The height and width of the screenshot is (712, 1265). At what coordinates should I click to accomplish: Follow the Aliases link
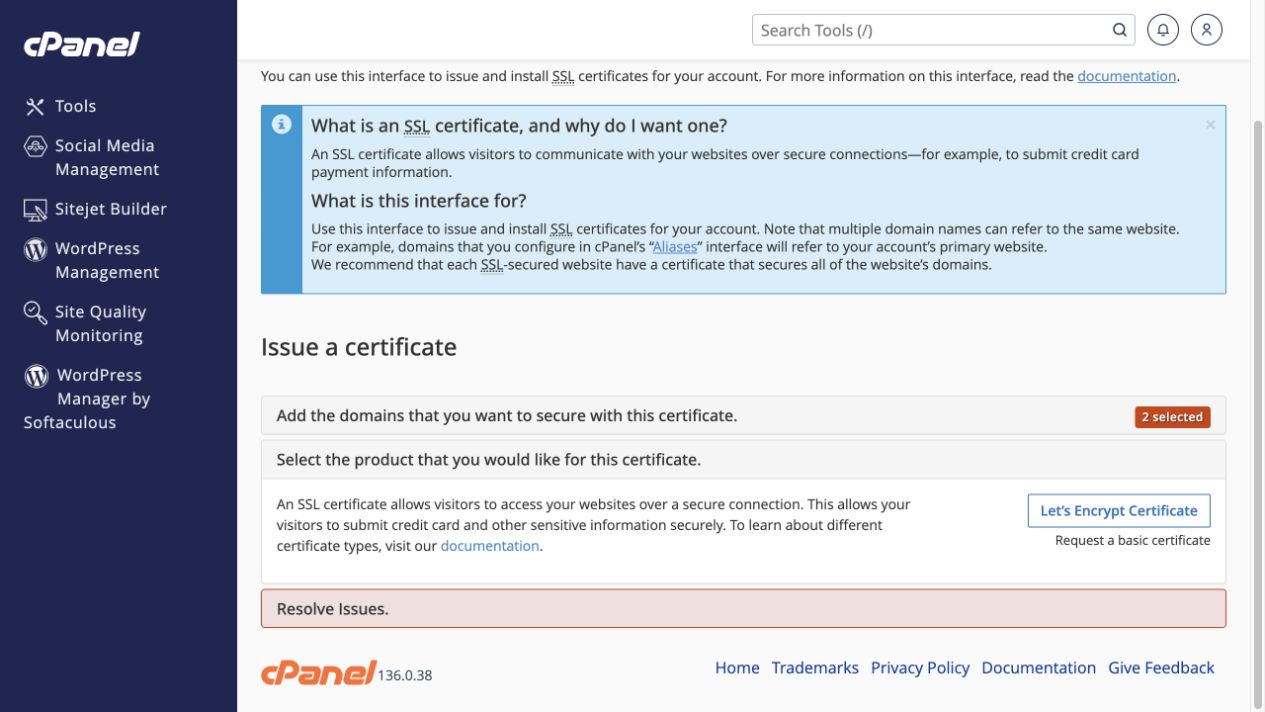[675, 246]
